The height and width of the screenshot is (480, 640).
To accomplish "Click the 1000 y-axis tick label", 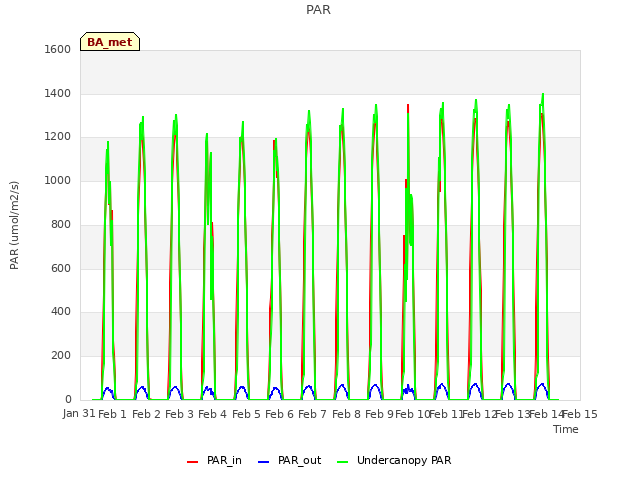I will coord(58,180).
